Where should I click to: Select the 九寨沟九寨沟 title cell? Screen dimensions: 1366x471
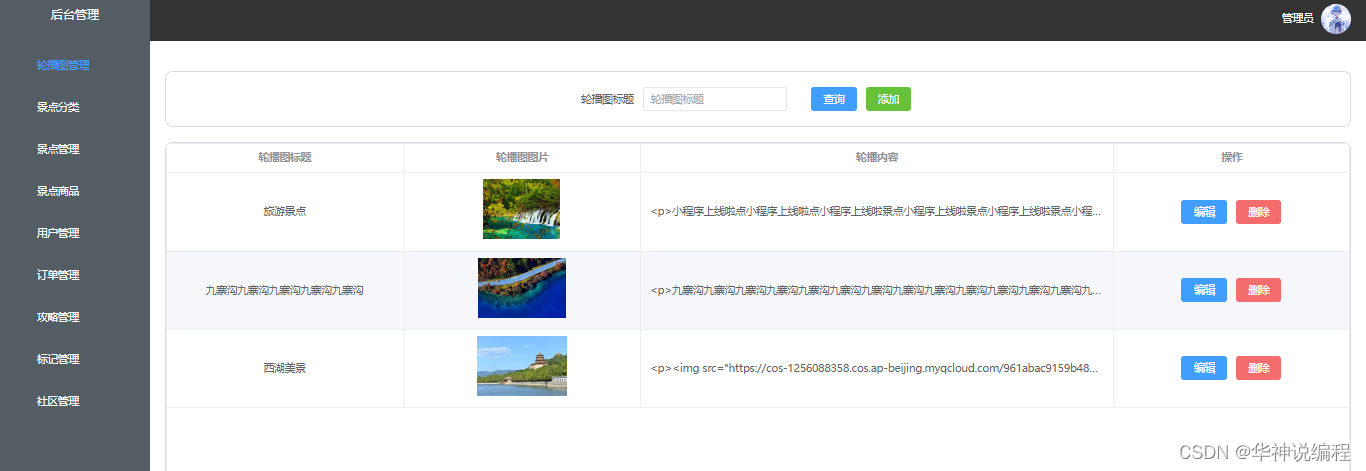(x=285, y=290)
